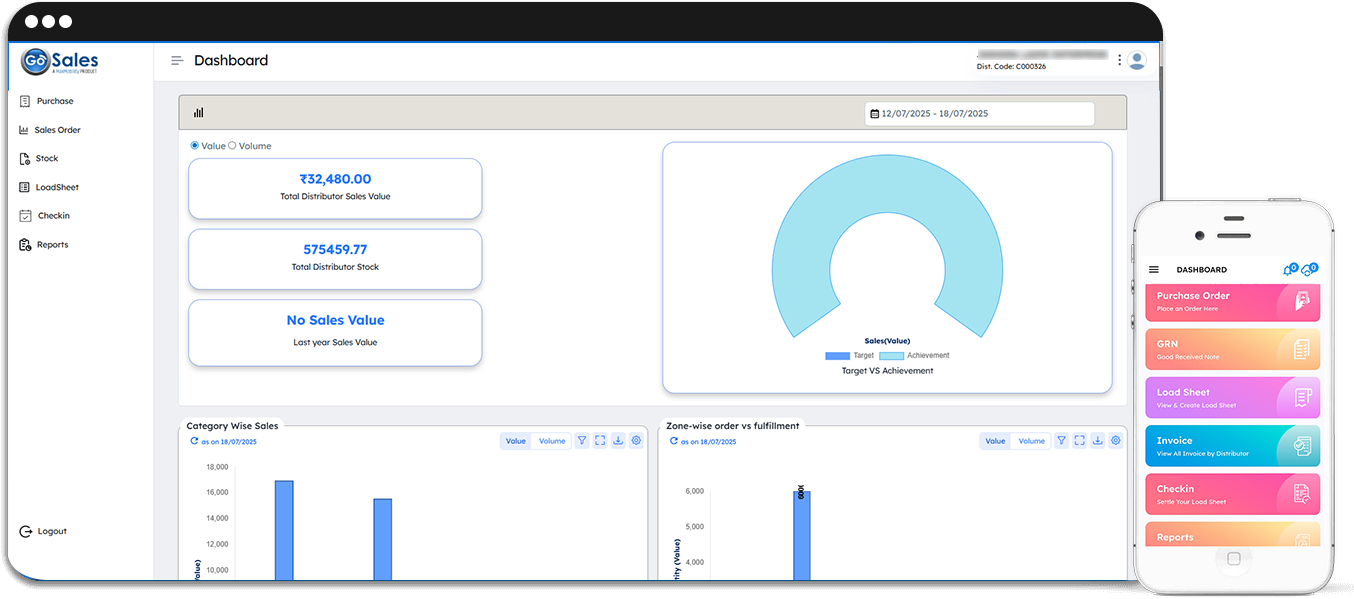This screenshot has width=1354, height=599.
Task: Click Last year Sales Value card
Action: 335,332
